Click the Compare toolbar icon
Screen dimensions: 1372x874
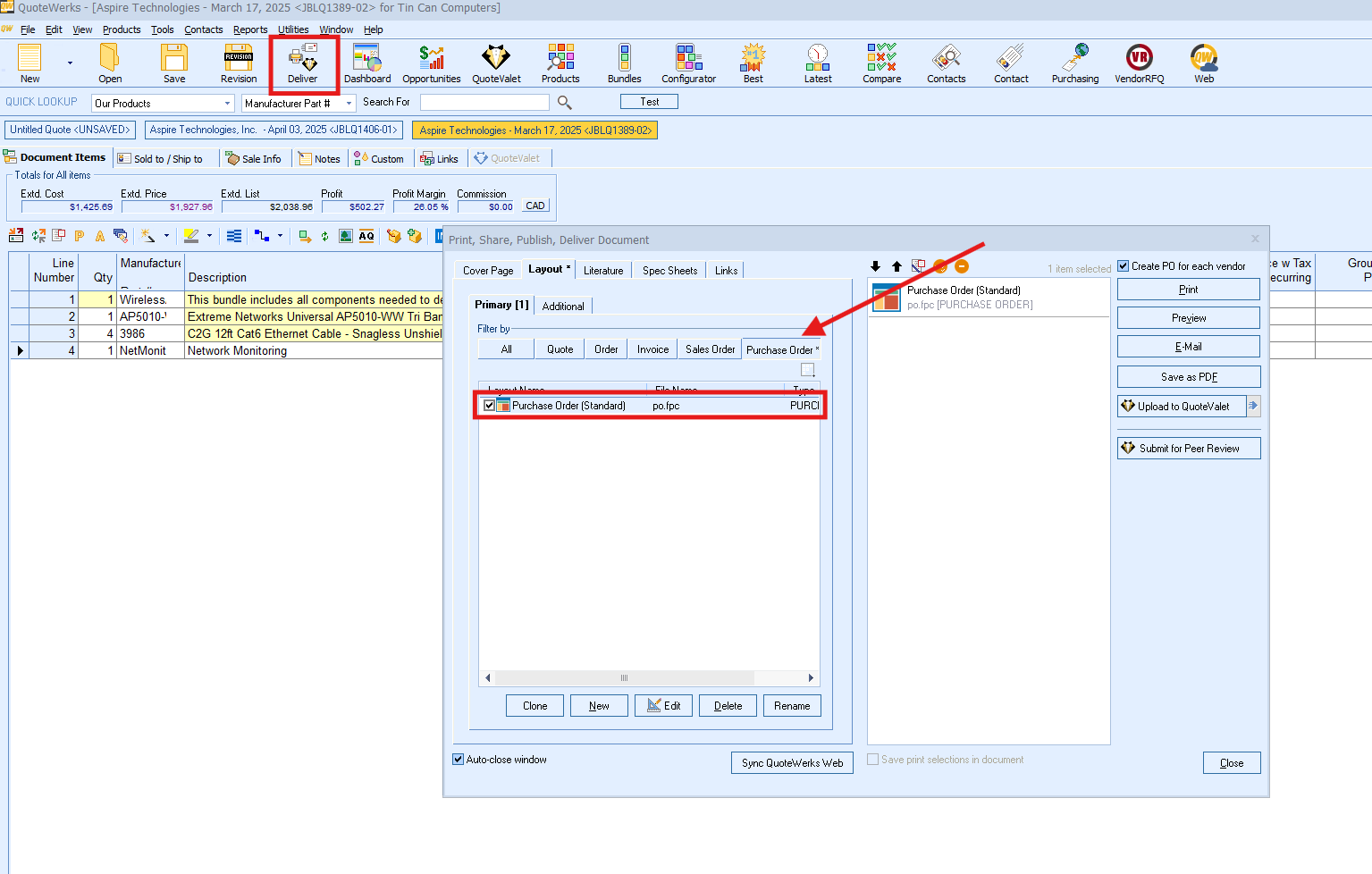(x=882, y=63)
